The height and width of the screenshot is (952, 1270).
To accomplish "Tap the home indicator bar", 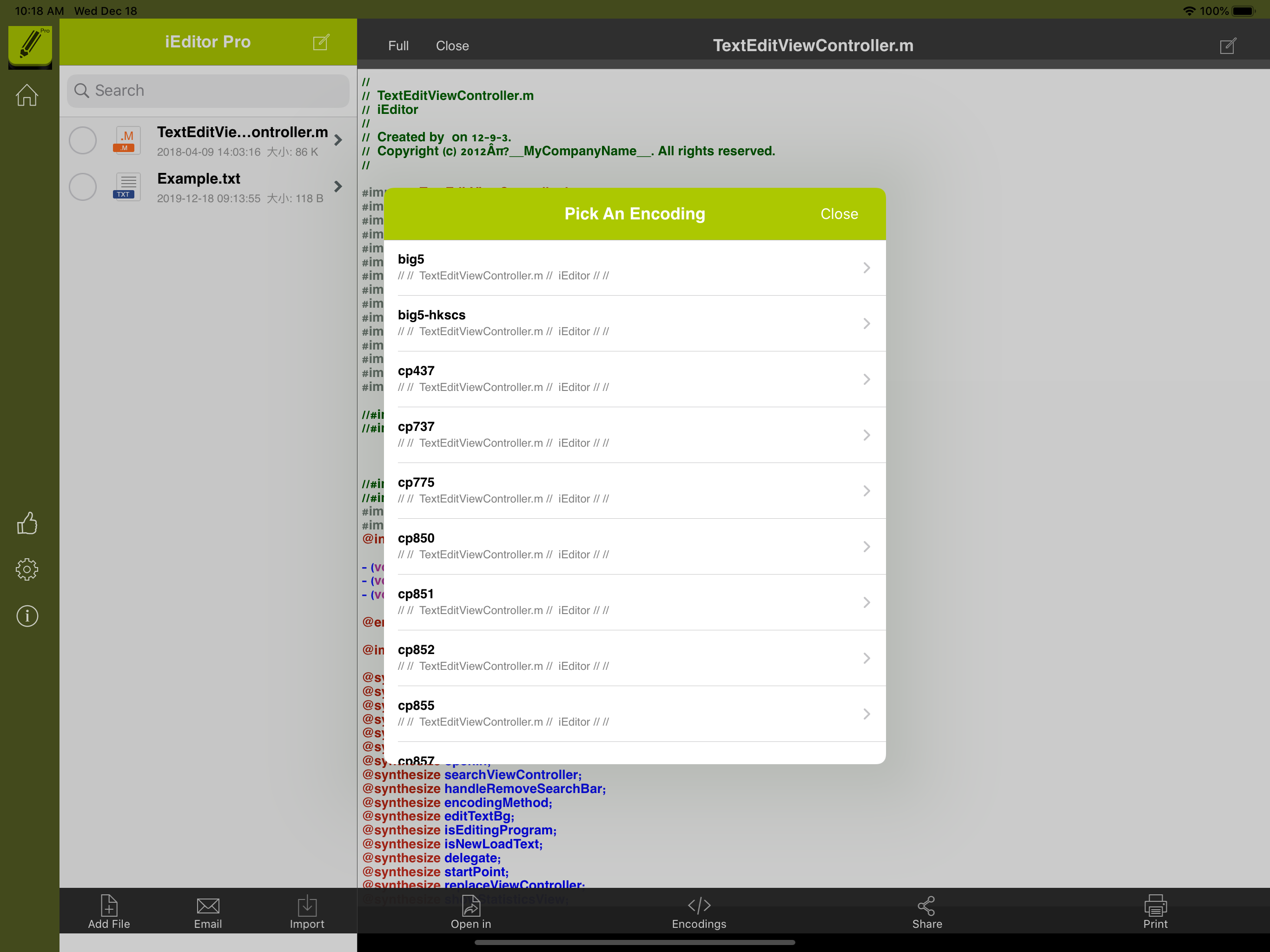I will 635,942.
